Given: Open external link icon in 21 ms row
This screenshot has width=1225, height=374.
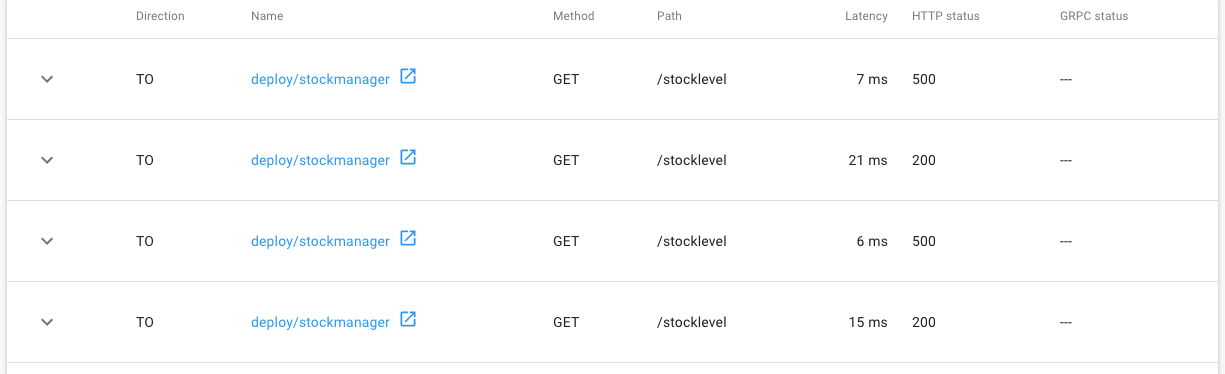Looking at the screenshot, I should pos(408,158).
